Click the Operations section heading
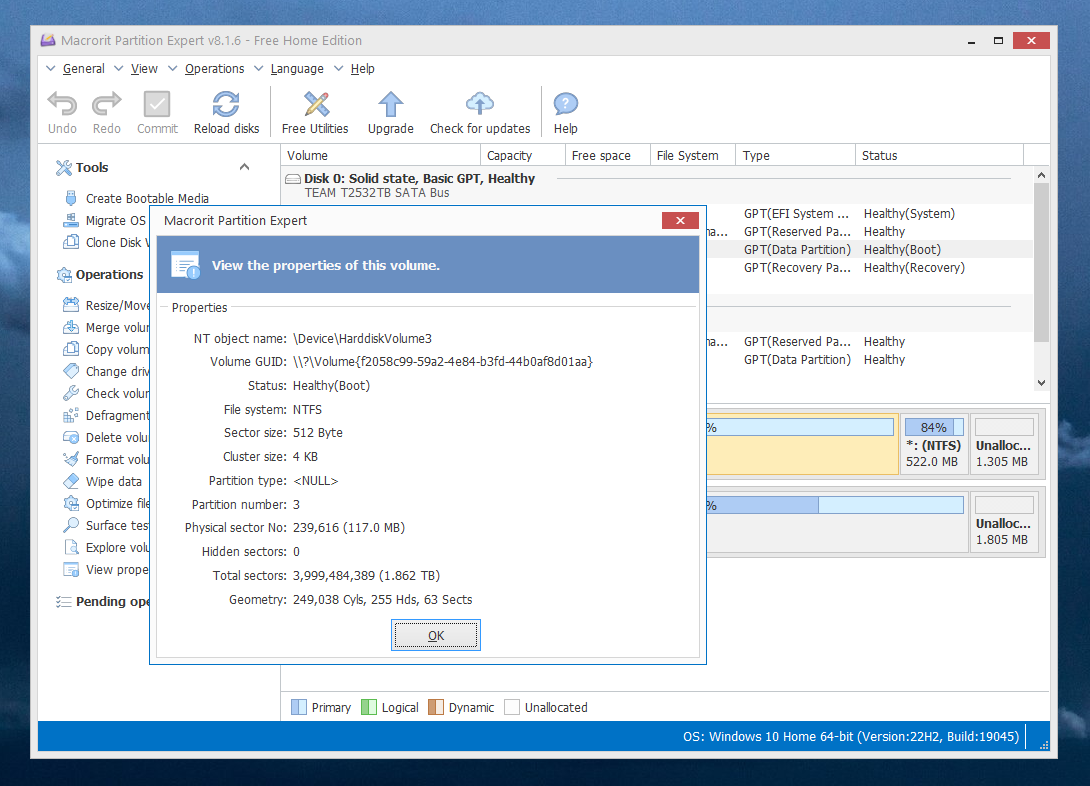Image resolution: width=1090 pixels, height=786 pixels. click(x=109, y=275)
